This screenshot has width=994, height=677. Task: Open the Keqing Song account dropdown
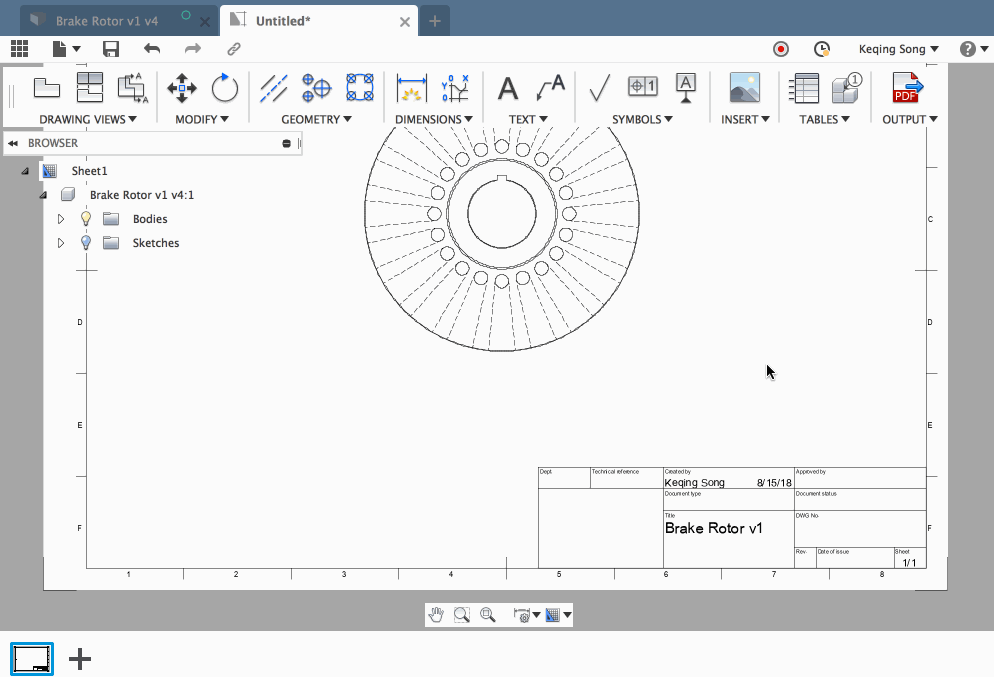pos(898,49)
